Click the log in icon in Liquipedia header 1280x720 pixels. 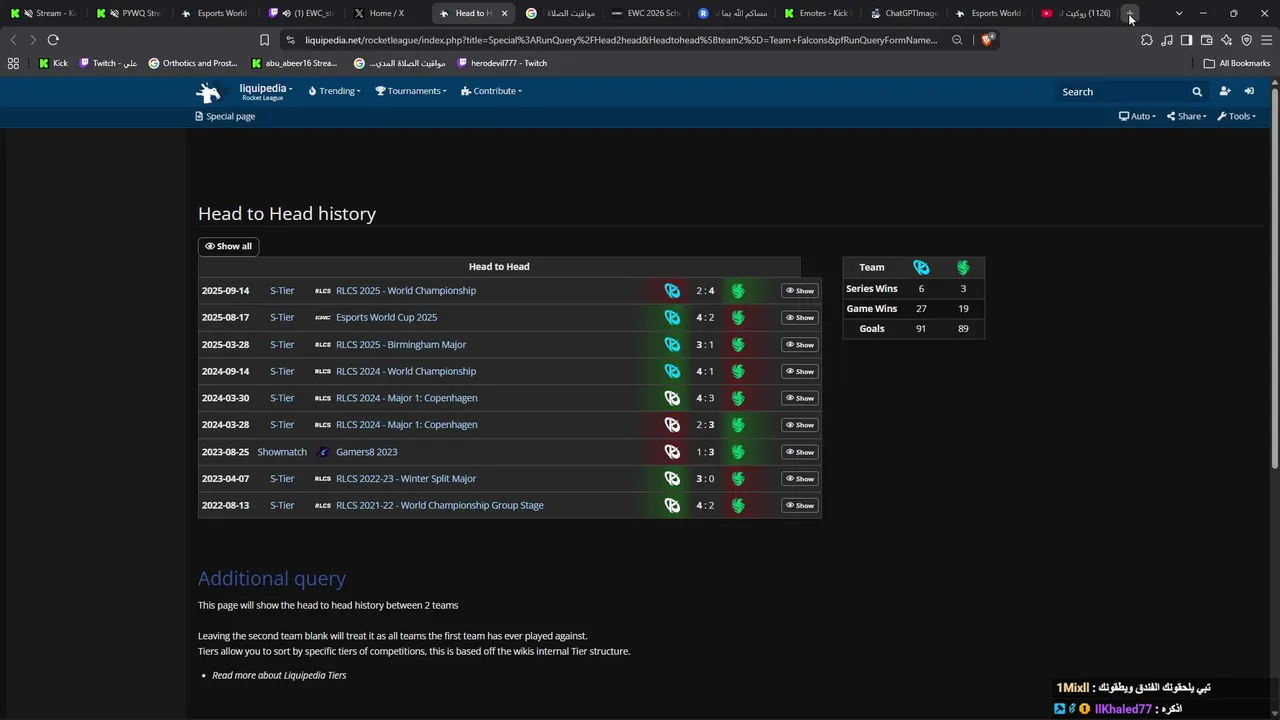(1249, 91)
